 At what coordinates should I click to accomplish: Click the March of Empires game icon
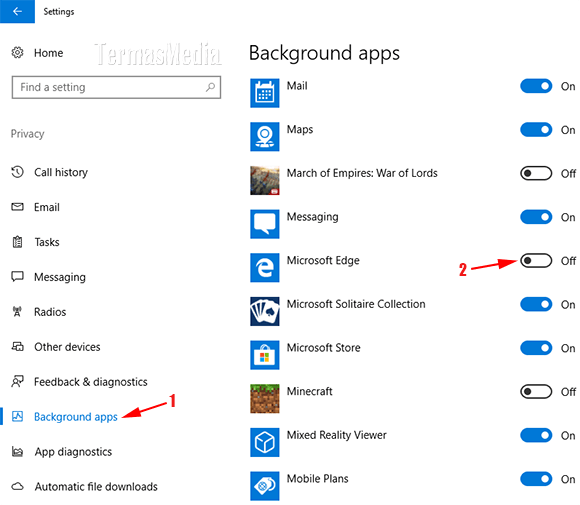[264, 180]
